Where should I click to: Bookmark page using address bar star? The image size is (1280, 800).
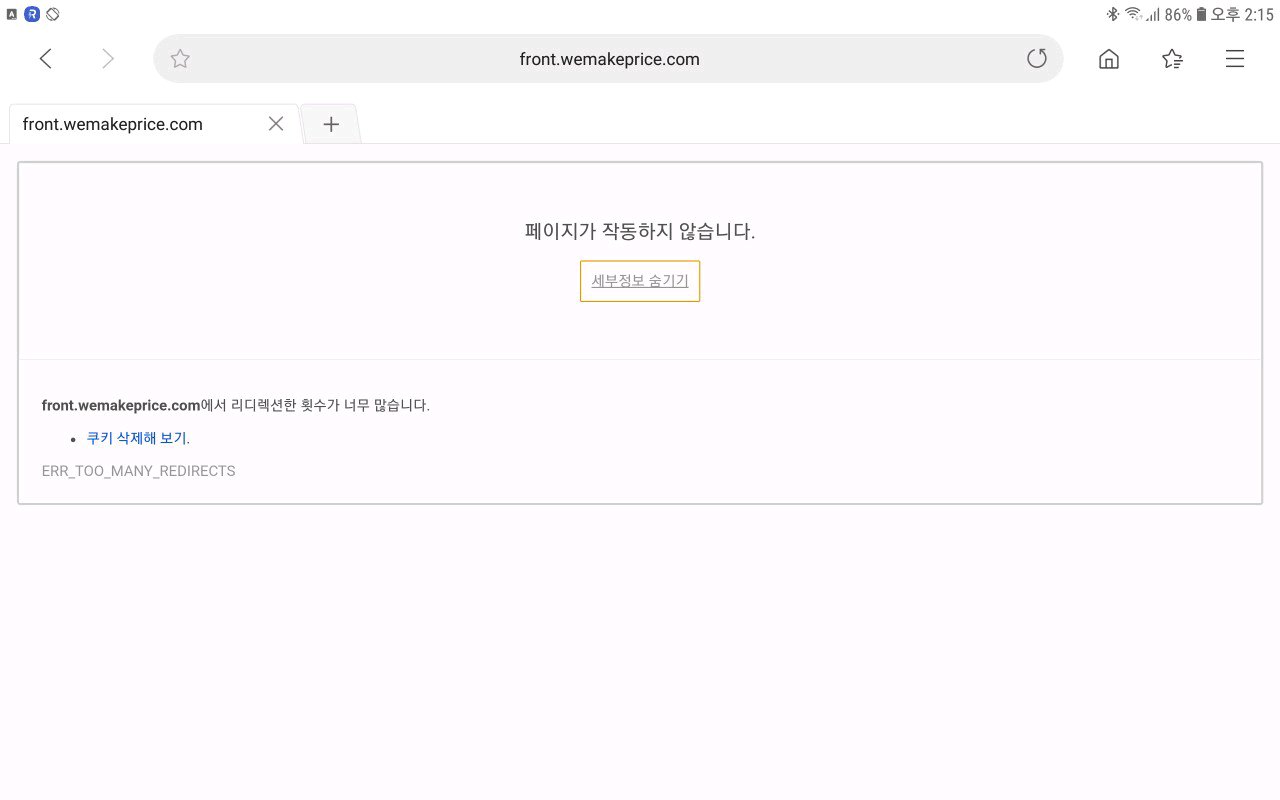point(180,59)
